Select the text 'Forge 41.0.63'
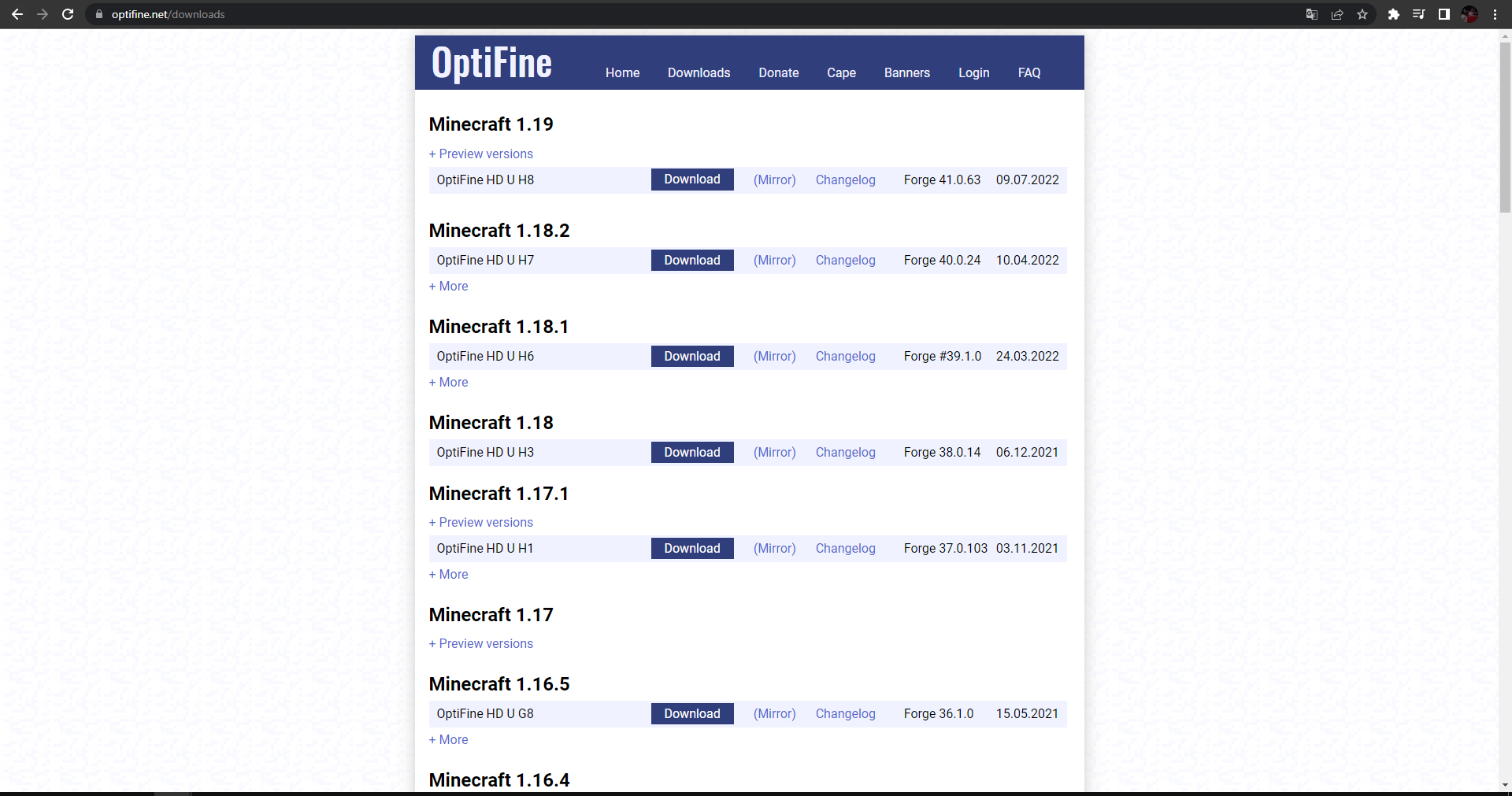 pos(942,180)
